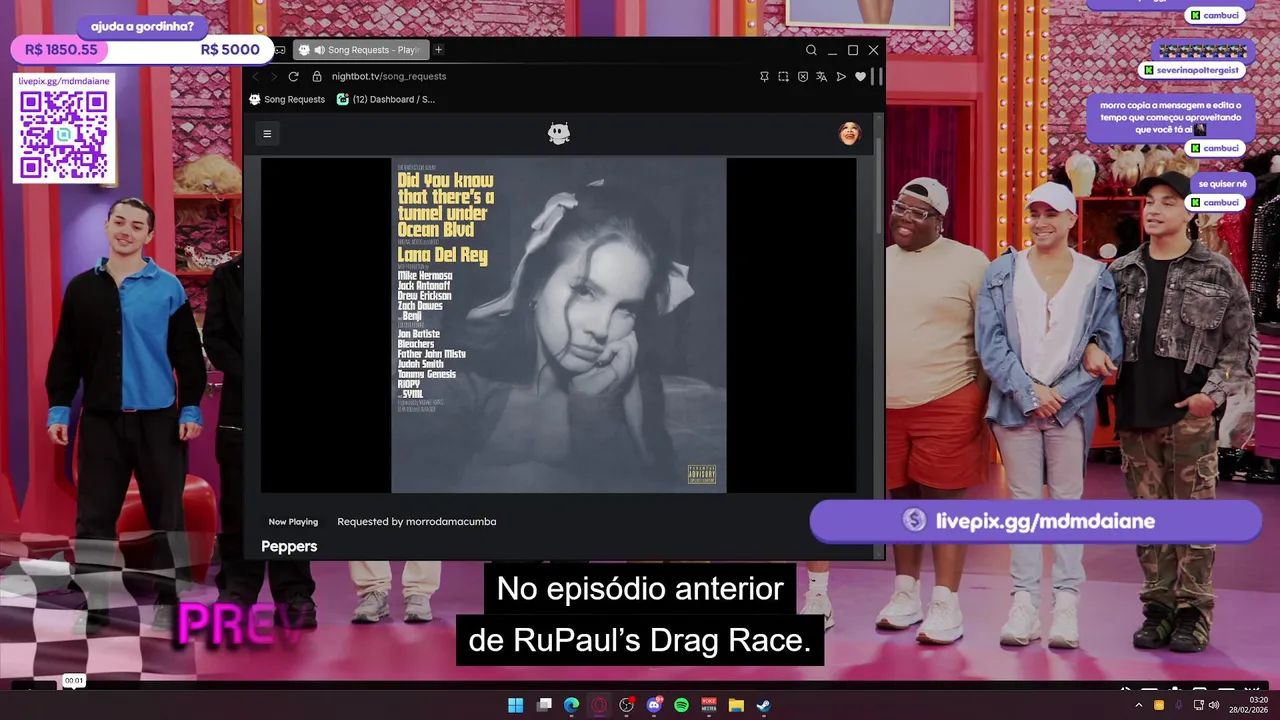The width and height of the screenshot is (1280, 720).
Task: Click the livepix.gg/mdmdaiane banner
Action: (x=1036, y=521)
